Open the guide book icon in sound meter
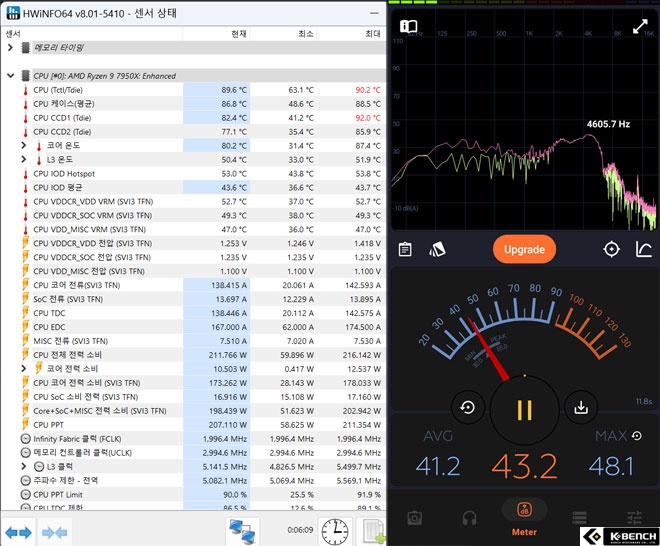660x546 pixels. tap(408, 26)
